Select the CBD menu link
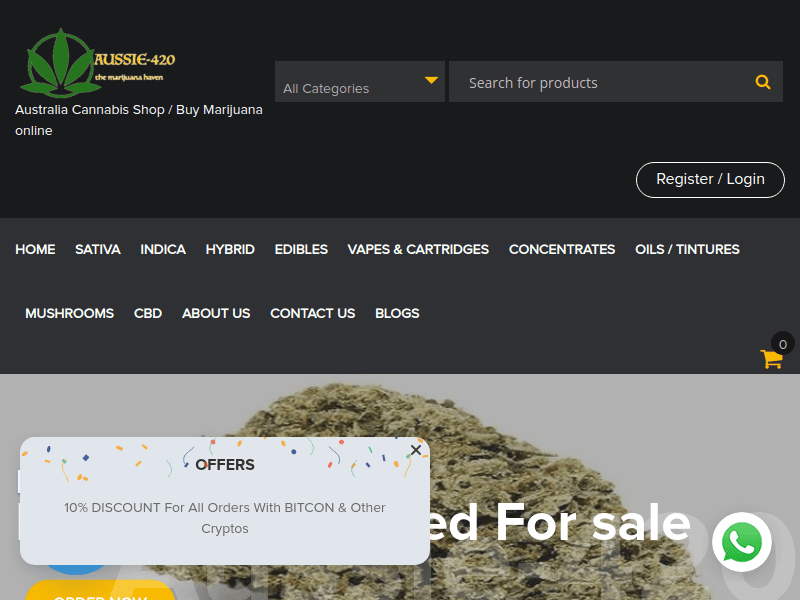The height and width of the screenshot is (600, 800). pos(148,313)
